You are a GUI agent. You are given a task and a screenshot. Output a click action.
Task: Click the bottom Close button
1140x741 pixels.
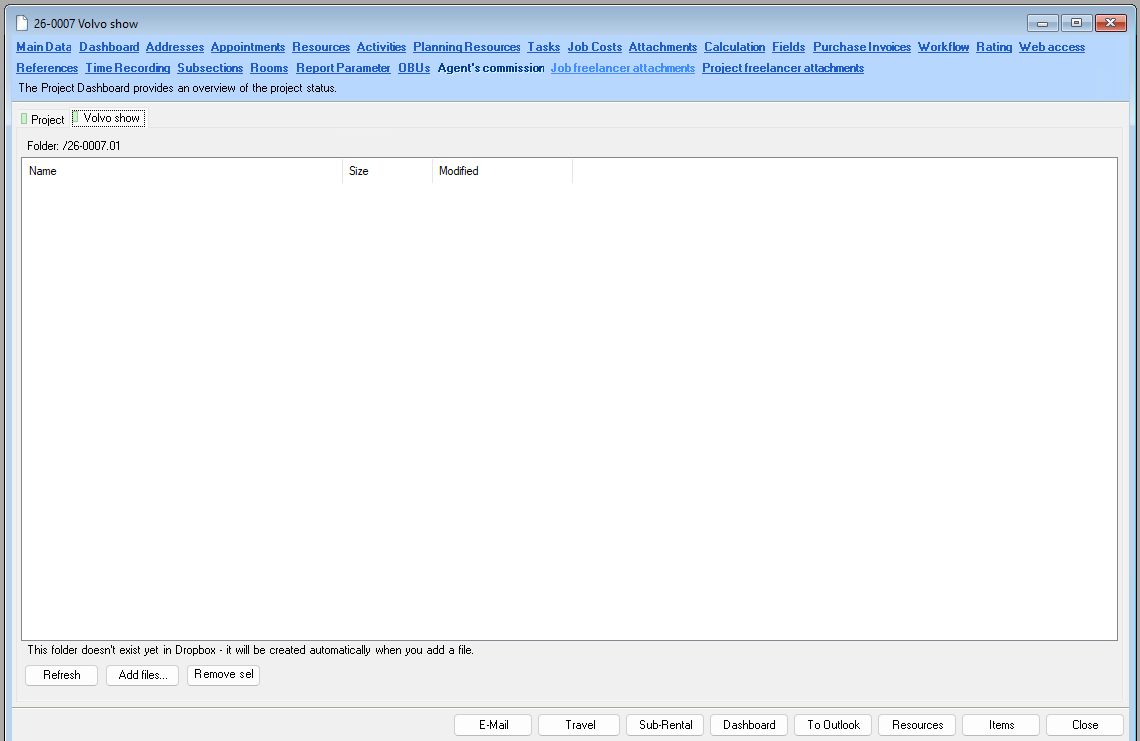[1085, 725]
